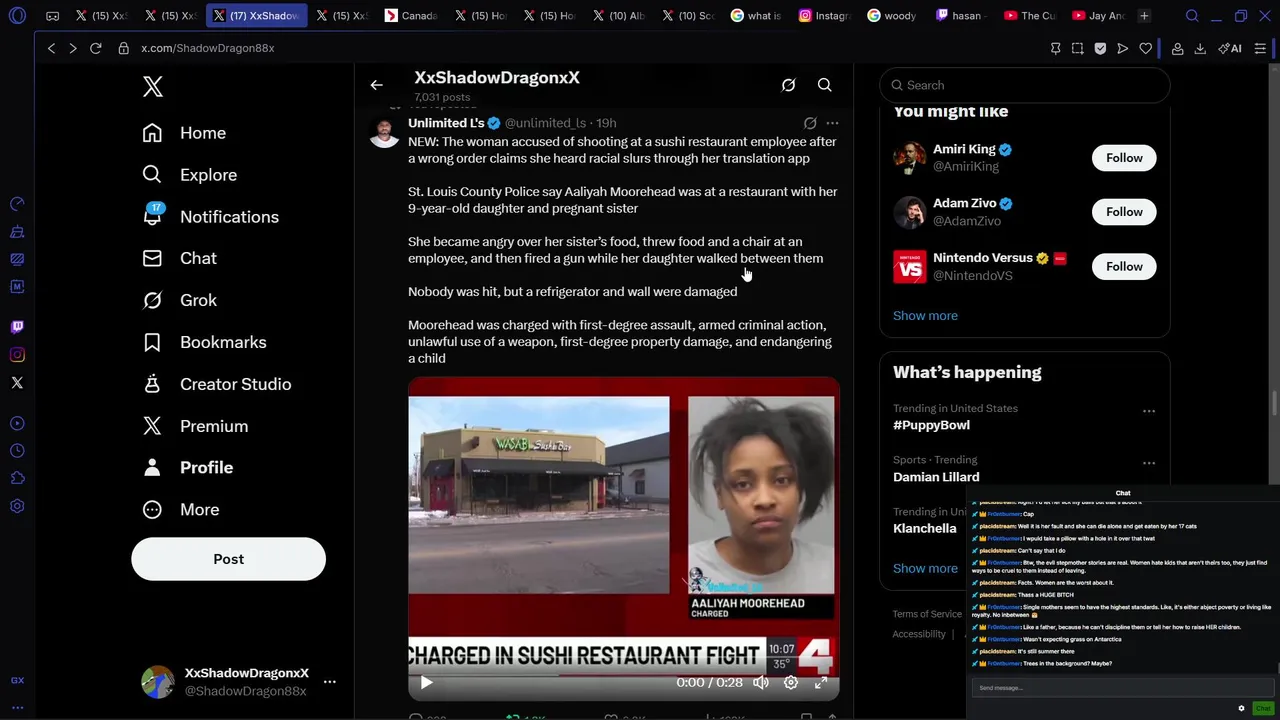Open history clock in Opera sidebar
The image size is (1280, 720).
click(x=17, y=451)
